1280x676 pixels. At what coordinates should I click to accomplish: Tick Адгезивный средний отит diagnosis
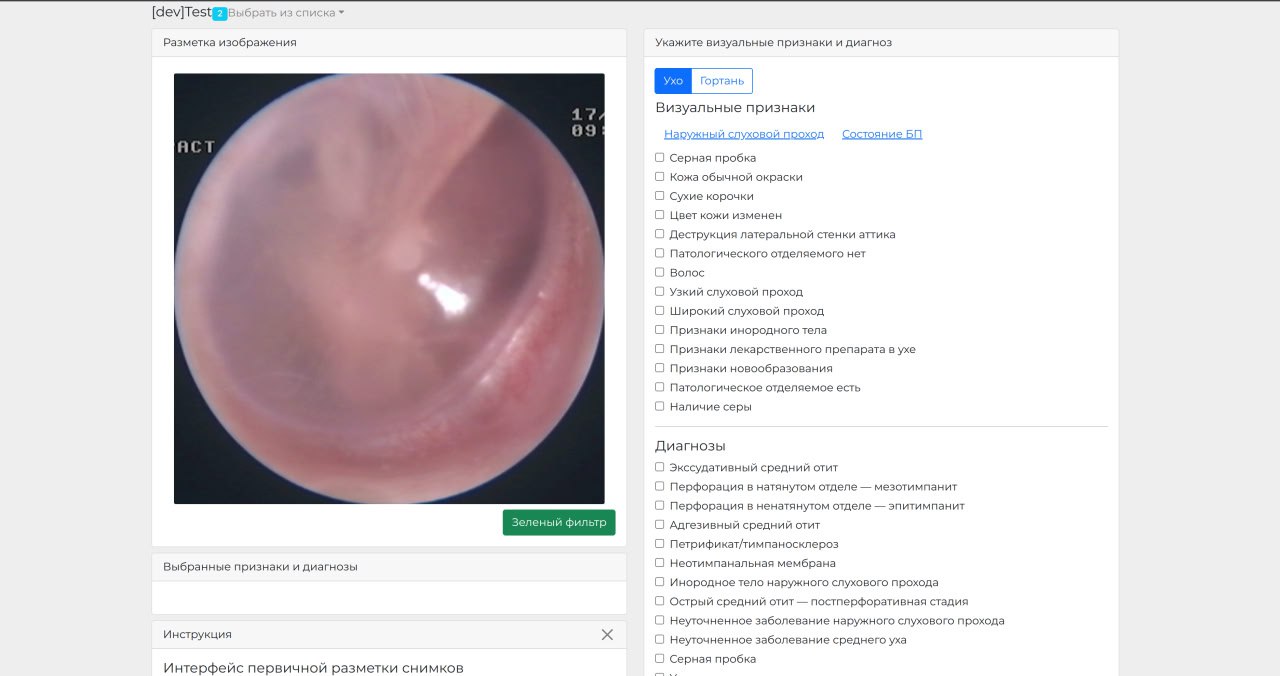tap(660, 524)
